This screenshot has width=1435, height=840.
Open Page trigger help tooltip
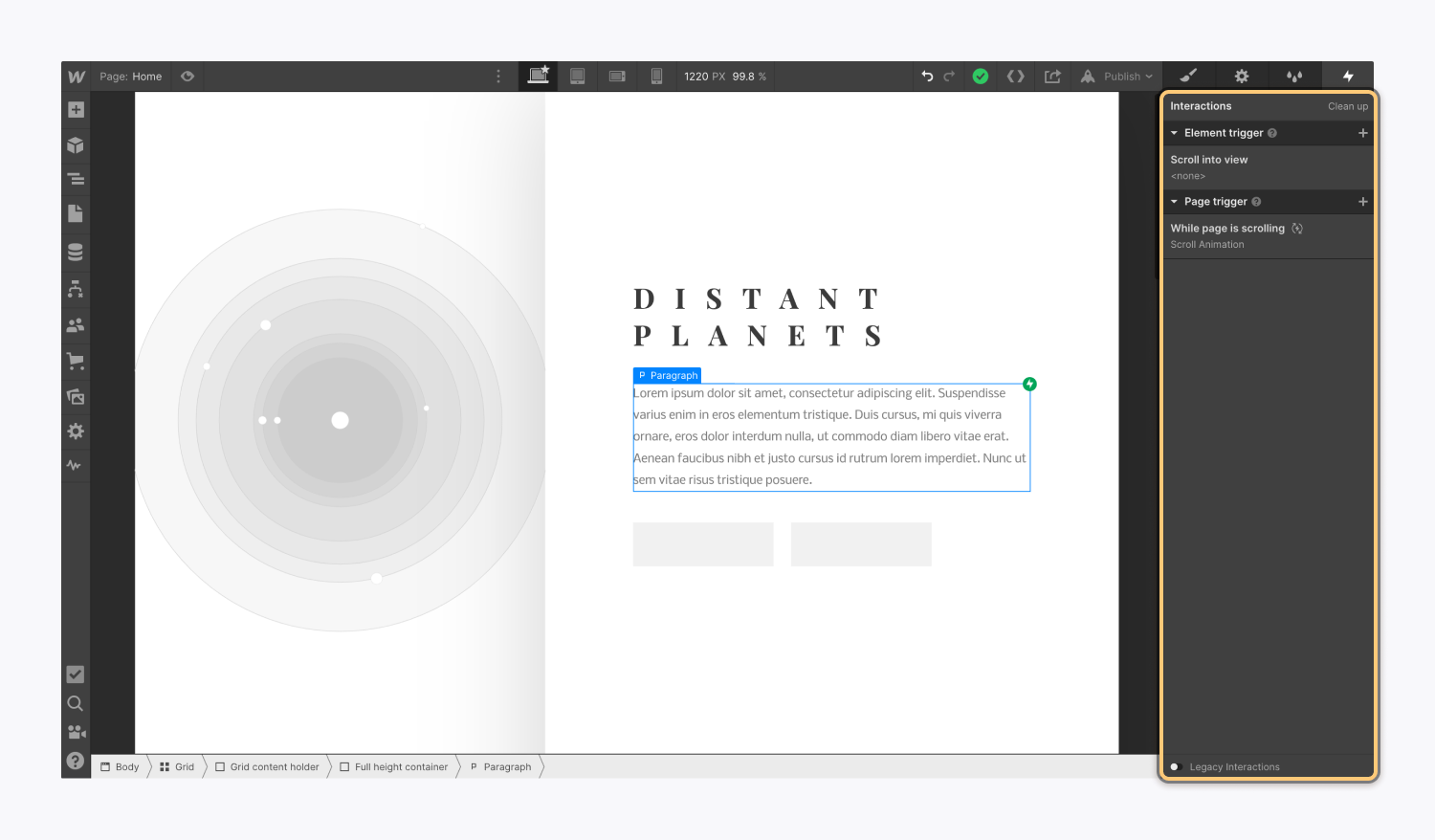pos(1256,202)
